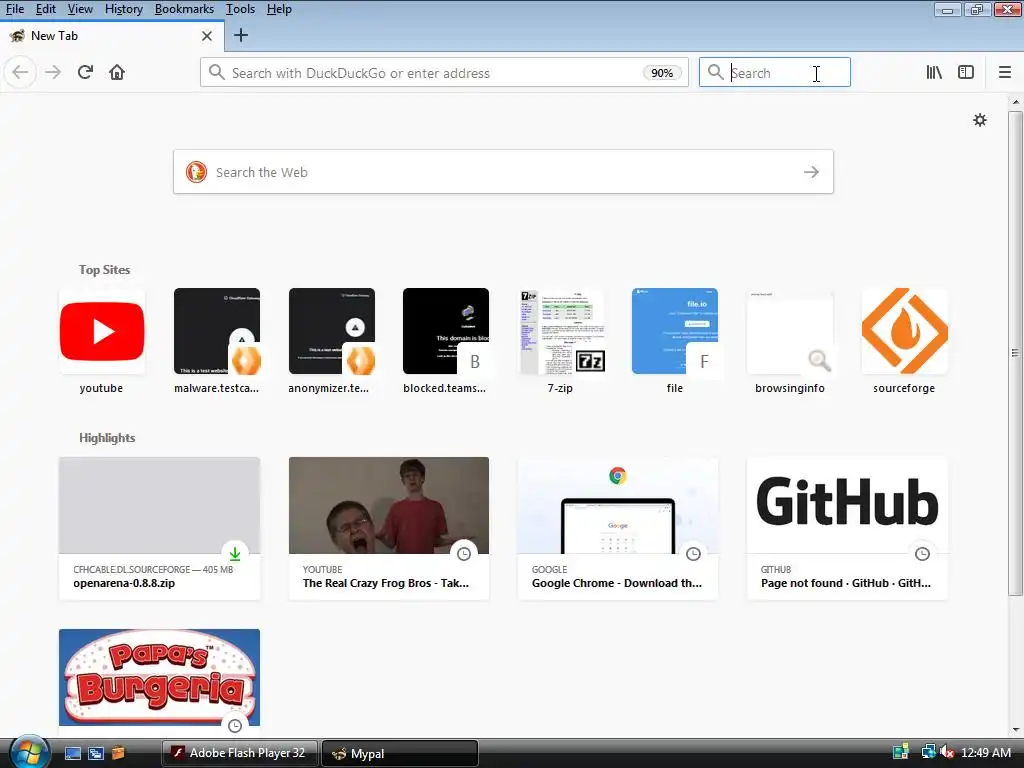Open the openarena-0.8.8.zip download highlight
1024x768 pixels.
tap(159, 528)
